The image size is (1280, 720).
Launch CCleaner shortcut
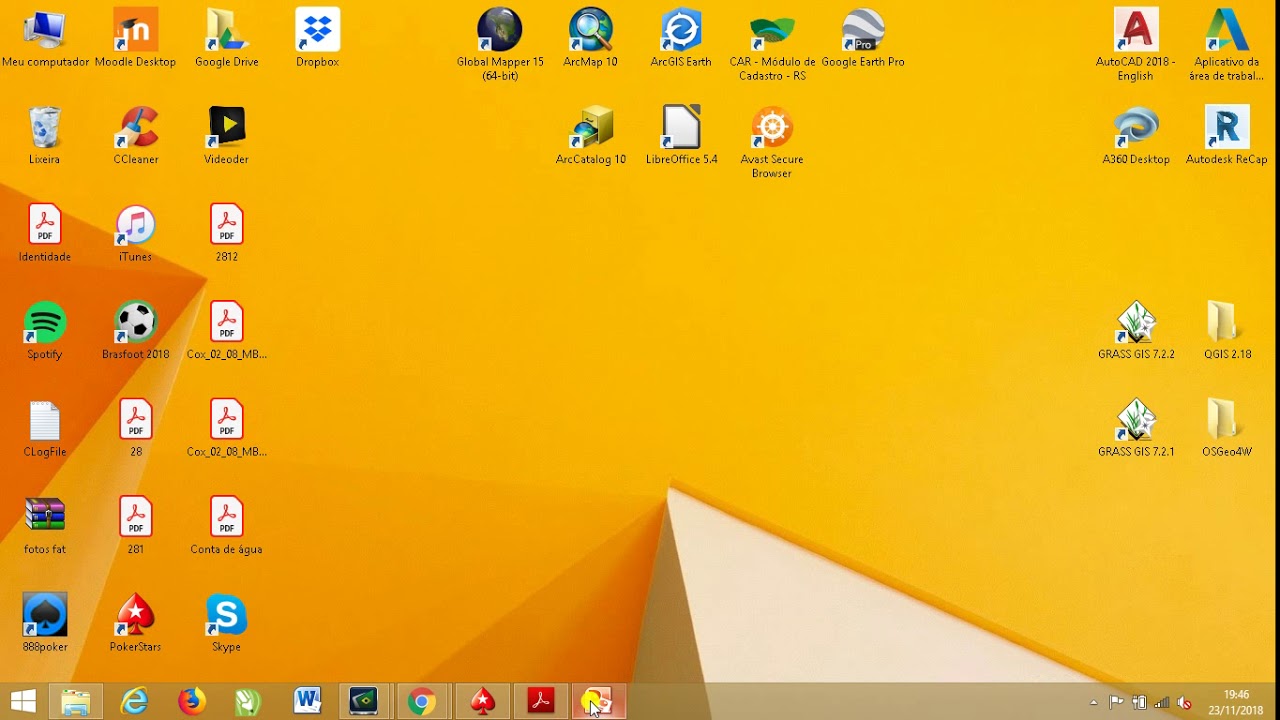135,135
